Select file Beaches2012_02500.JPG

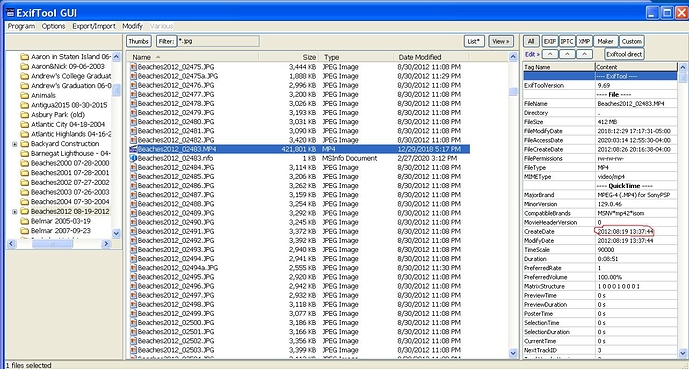click(x=176, y=323)
